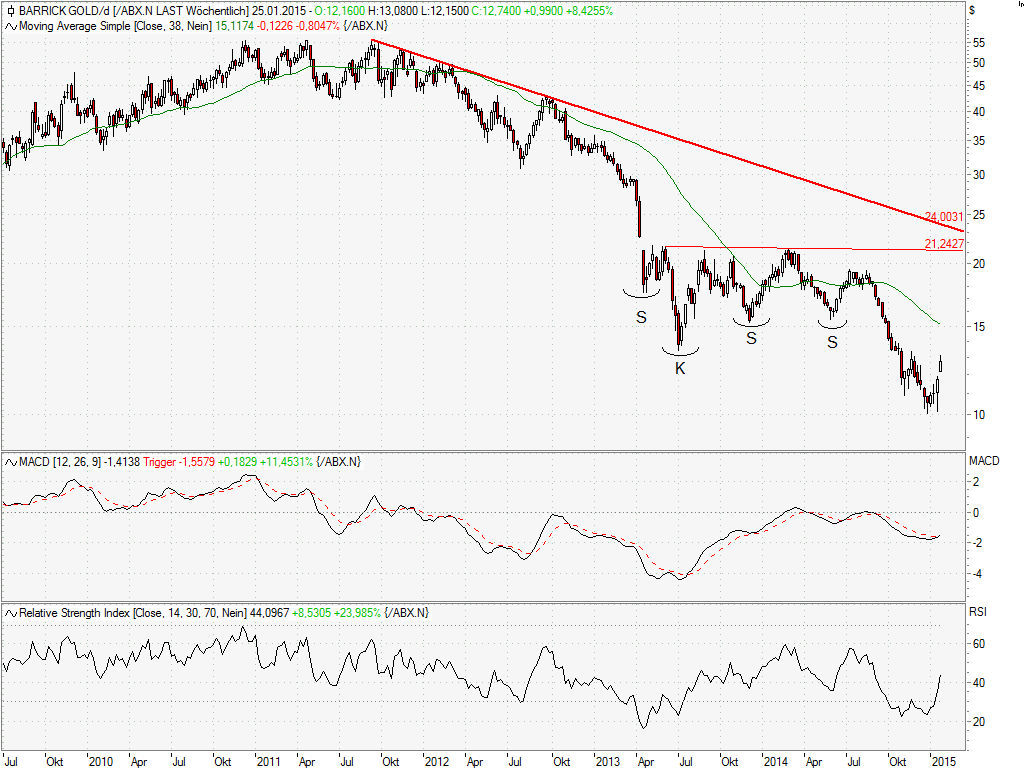Click the RSI change +8,5305
The width and height of the screenshot is (1024, 768).
point(312,613)
